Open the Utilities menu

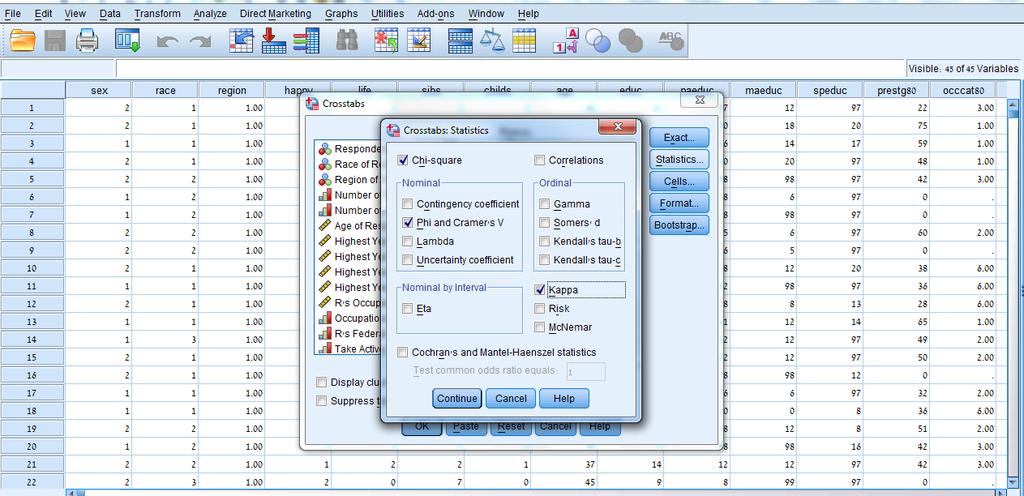coord(387,13)
